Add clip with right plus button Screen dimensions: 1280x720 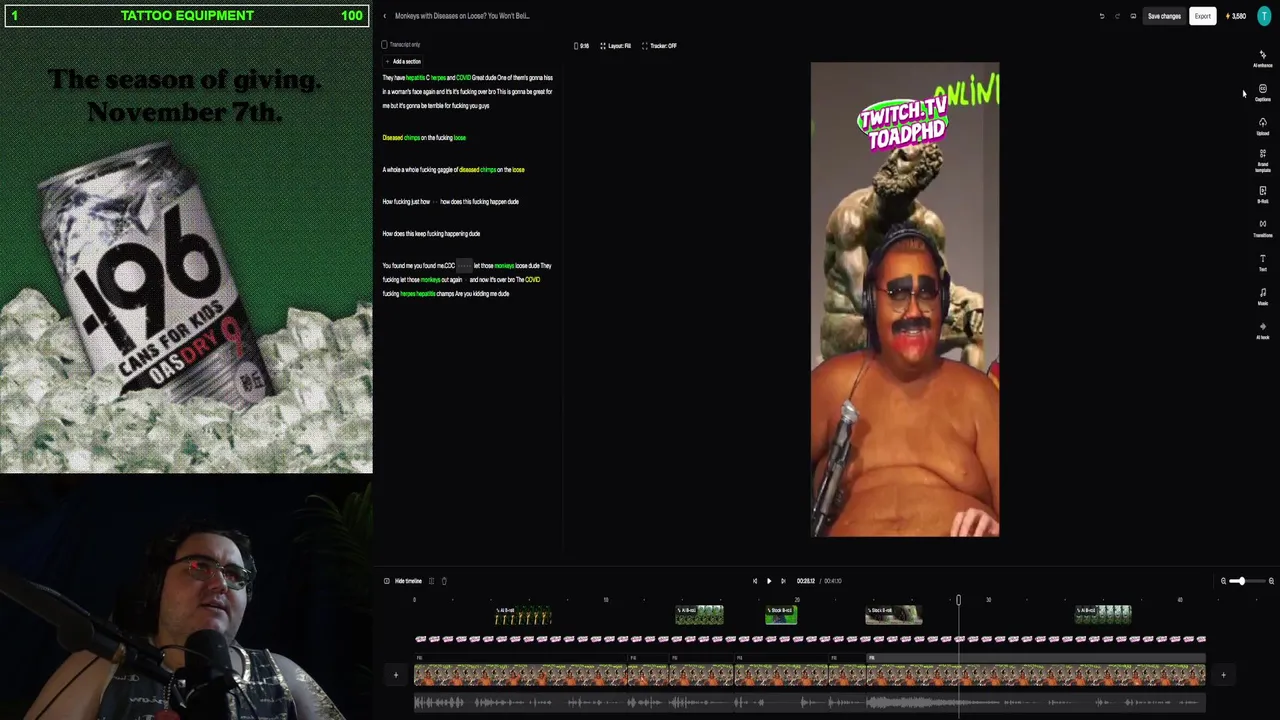tap(1223, 675)
